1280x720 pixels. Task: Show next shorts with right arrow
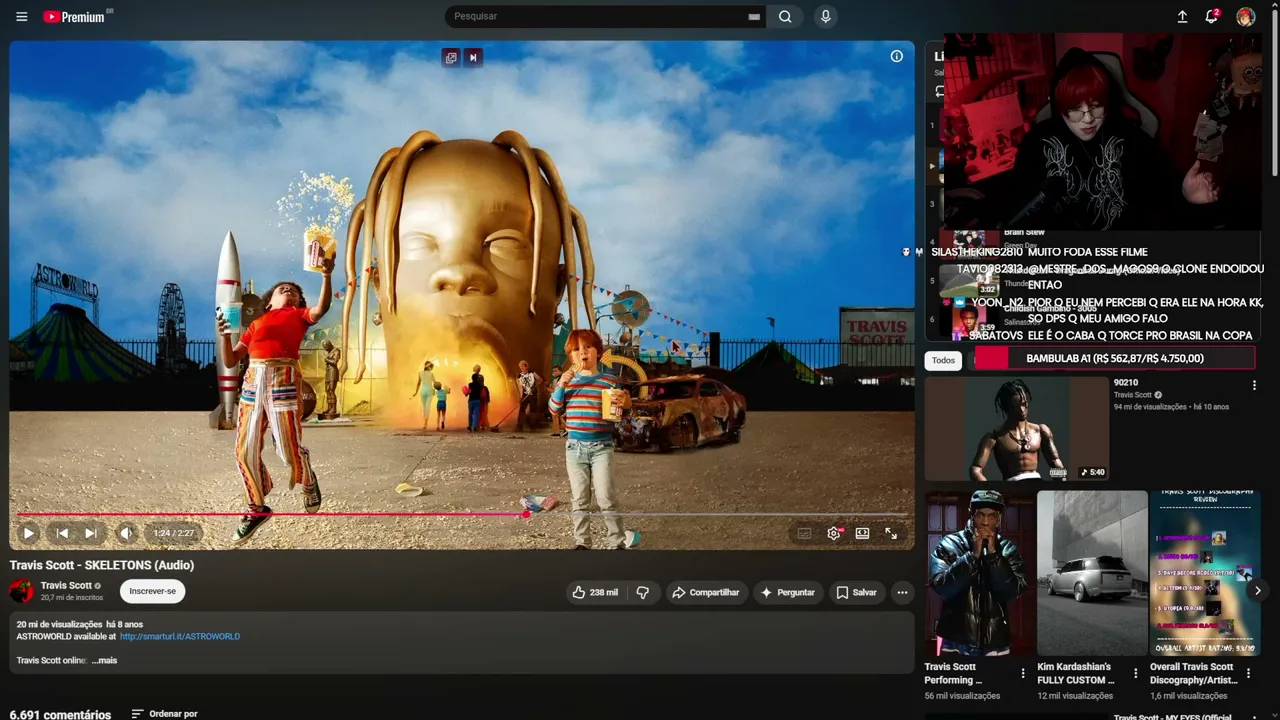tap(1257, 590)
